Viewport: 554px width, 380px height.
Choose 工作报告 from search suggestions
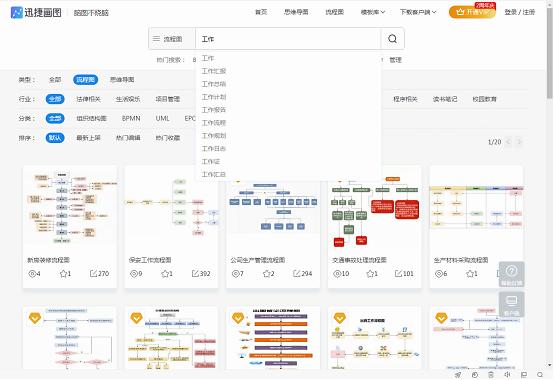pos(214,110)
